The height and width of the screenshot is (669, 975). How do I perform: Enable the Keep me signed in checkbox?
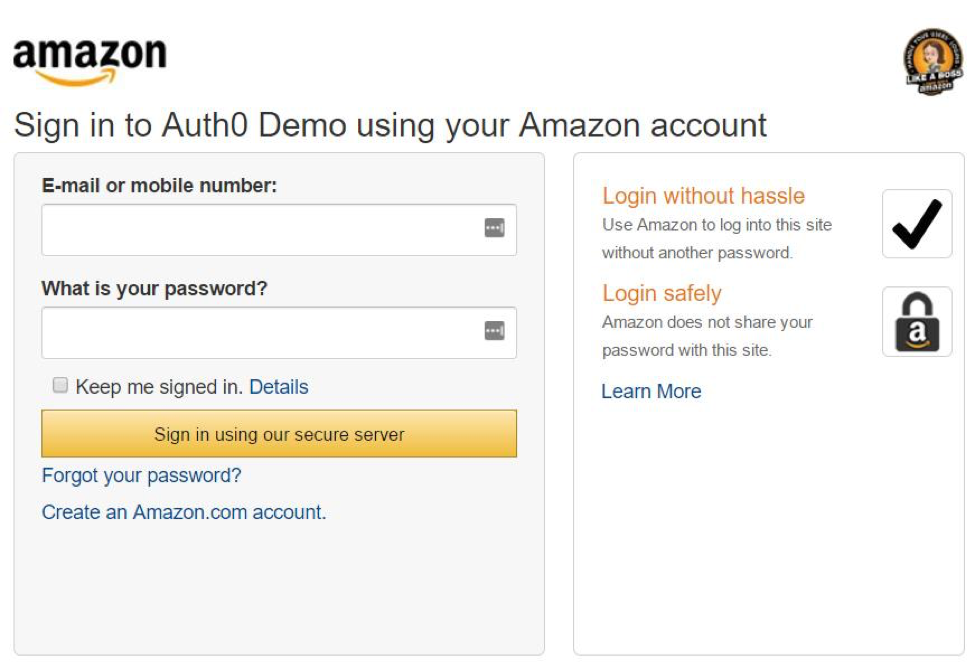click(x=60, y=385)
